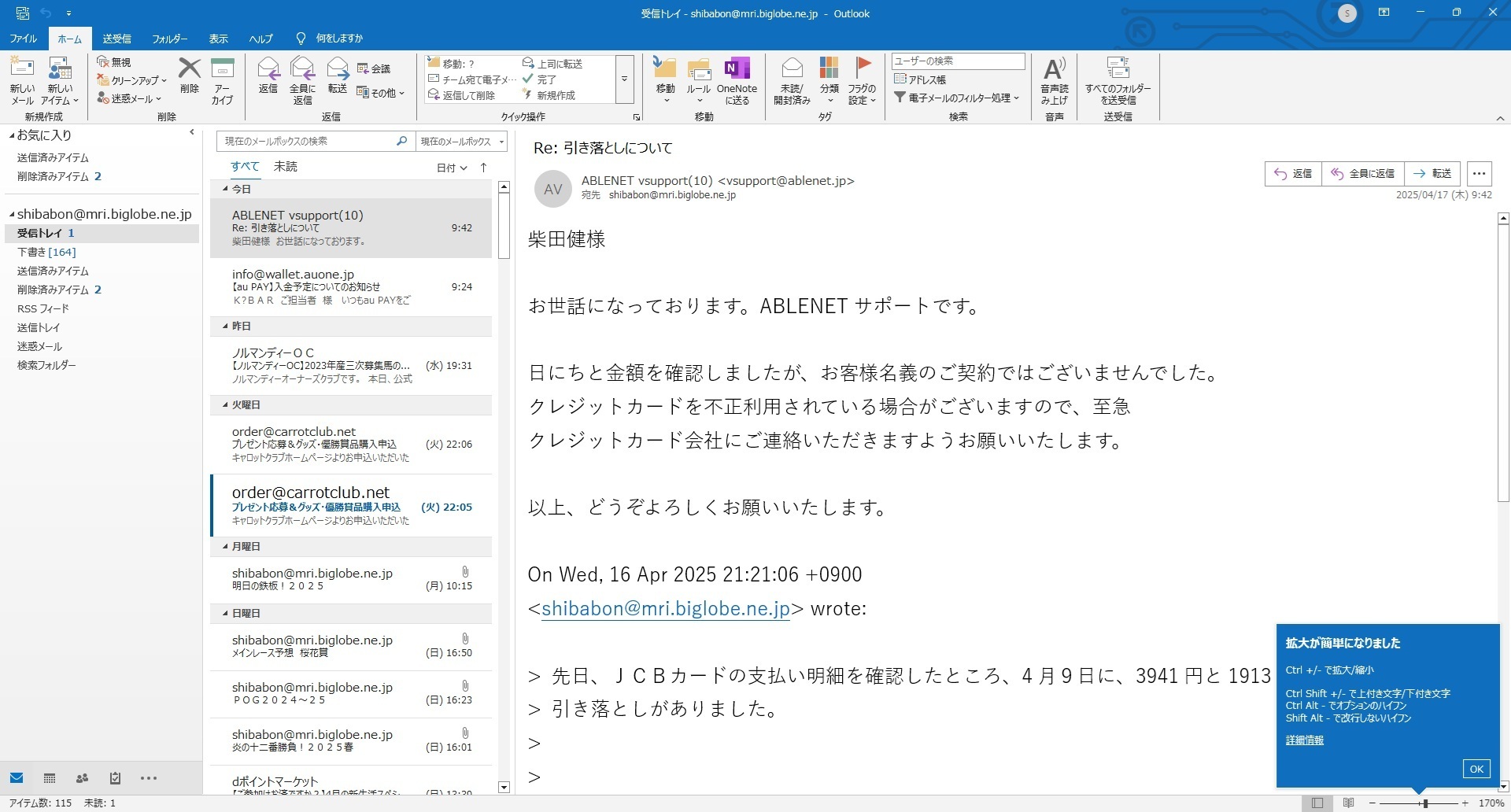The image size is (1511, 812).
Task: Dismiss the zoom tip with OK
Action: tap(1476, 770)
